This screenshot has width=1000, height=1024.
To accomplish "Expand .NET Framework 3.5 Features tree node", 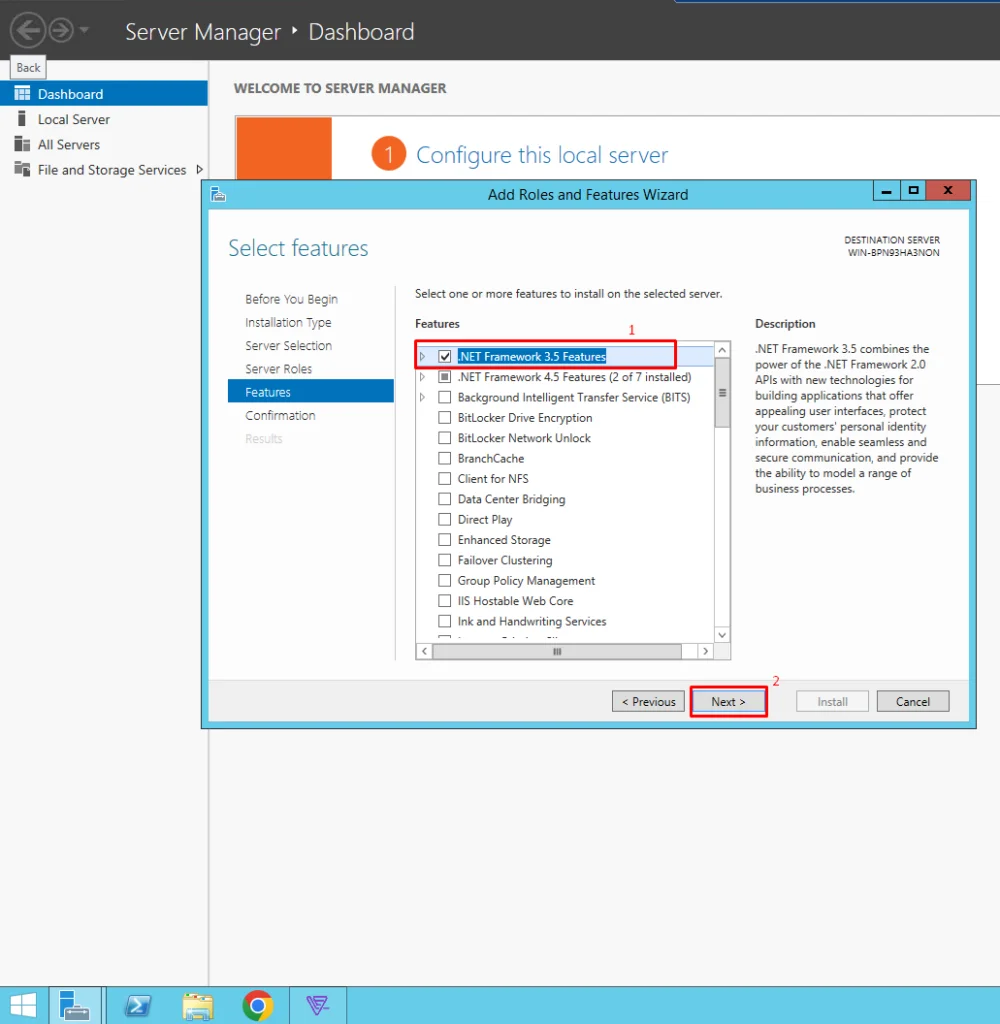I will coord(423,357).
